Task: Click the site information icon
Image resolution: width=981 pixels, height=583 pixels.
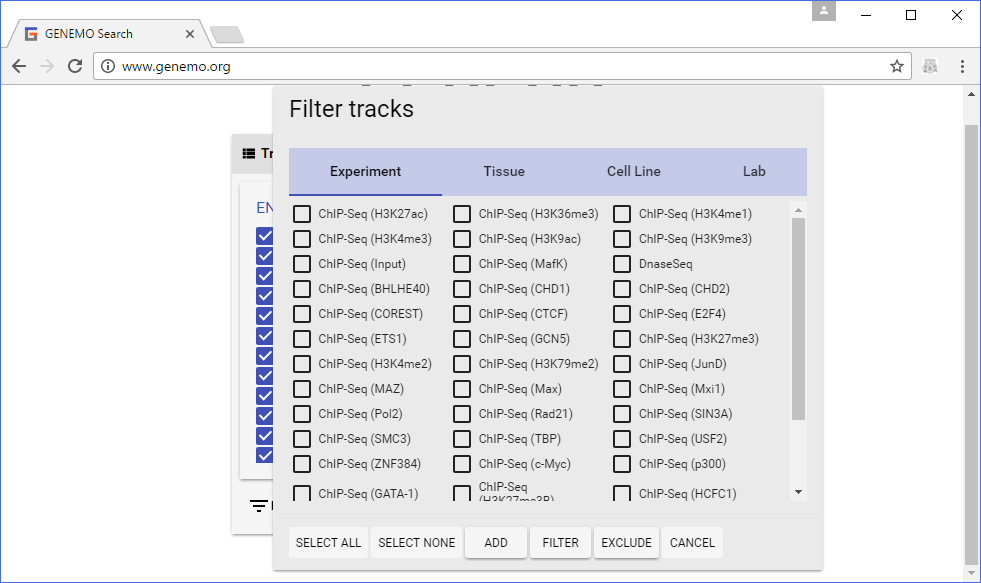Action: click(x=108, y=67)
